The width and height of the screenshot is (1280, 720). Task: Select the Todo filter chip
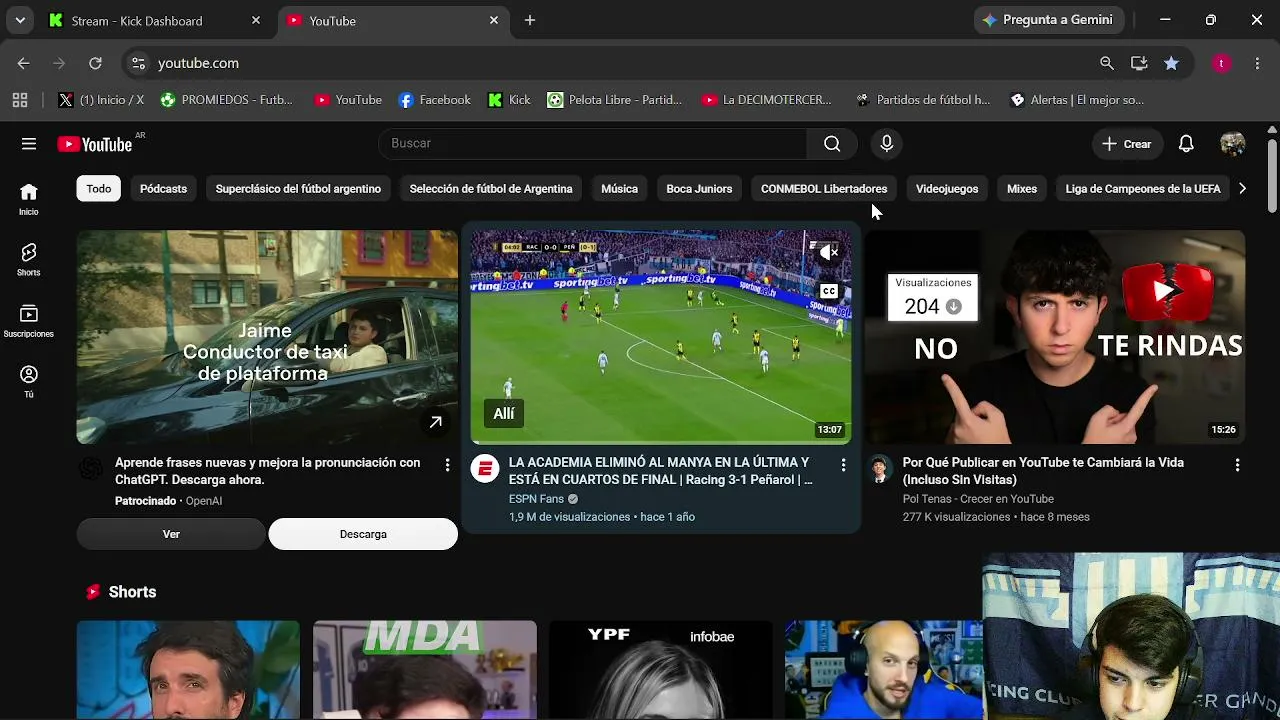tap(99, 189)
